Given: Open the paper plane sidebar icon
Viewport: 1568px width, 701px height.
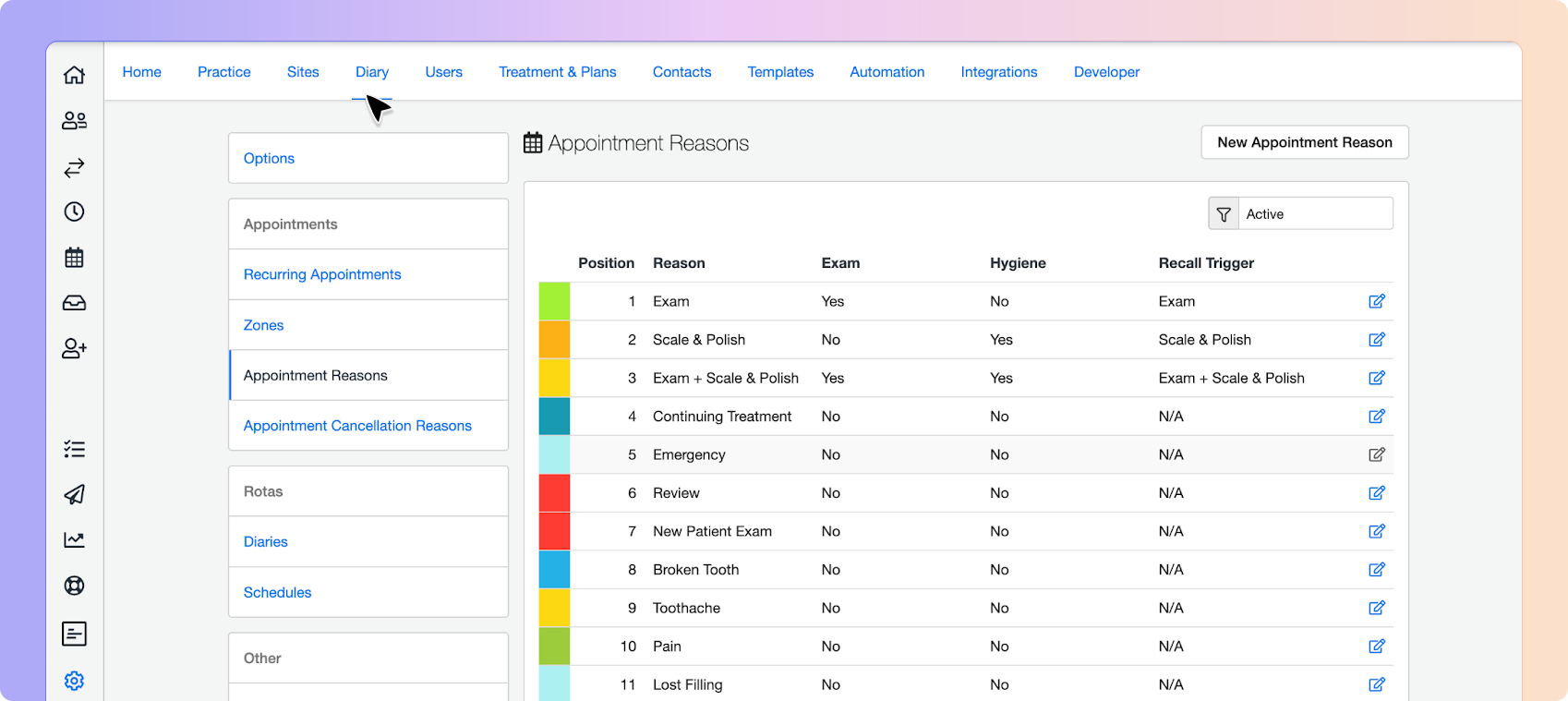Looking at the screenshot, I should (x=74, y=494).
